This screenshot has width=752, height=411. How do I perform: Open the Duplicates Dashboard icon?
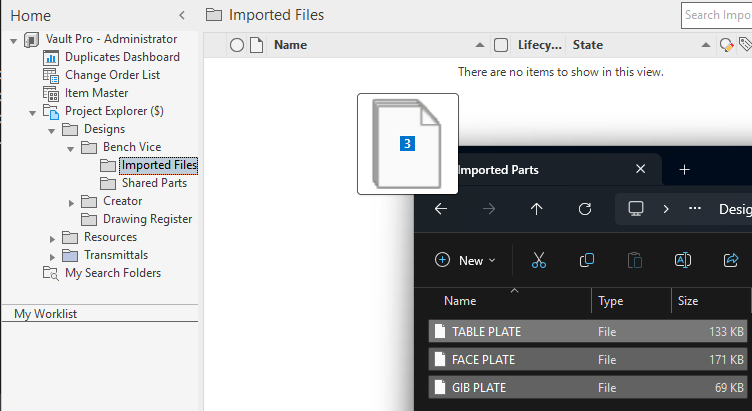tap(51, 58)
